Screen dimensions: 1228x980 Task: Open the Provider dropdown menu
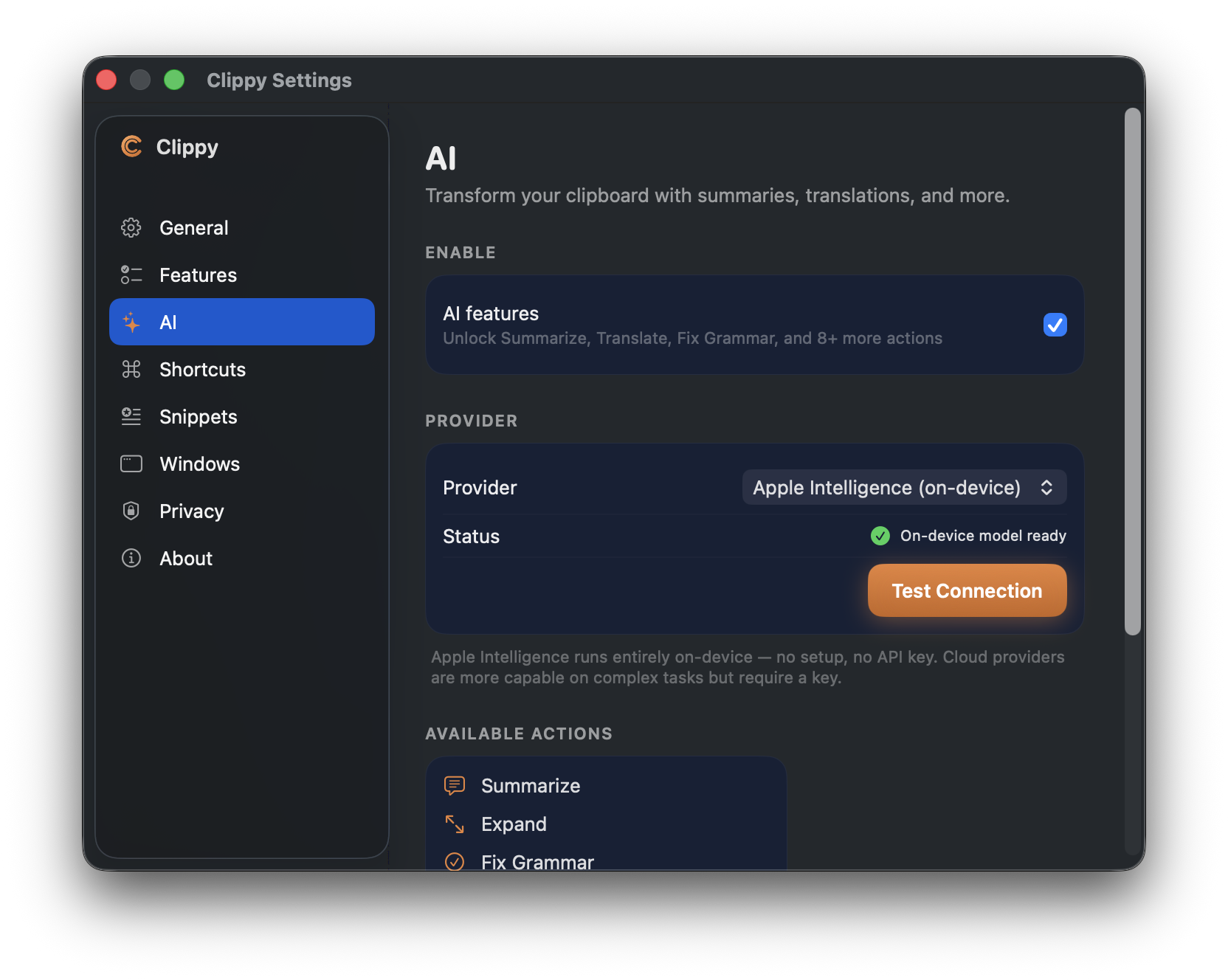[x=904, y=487]
